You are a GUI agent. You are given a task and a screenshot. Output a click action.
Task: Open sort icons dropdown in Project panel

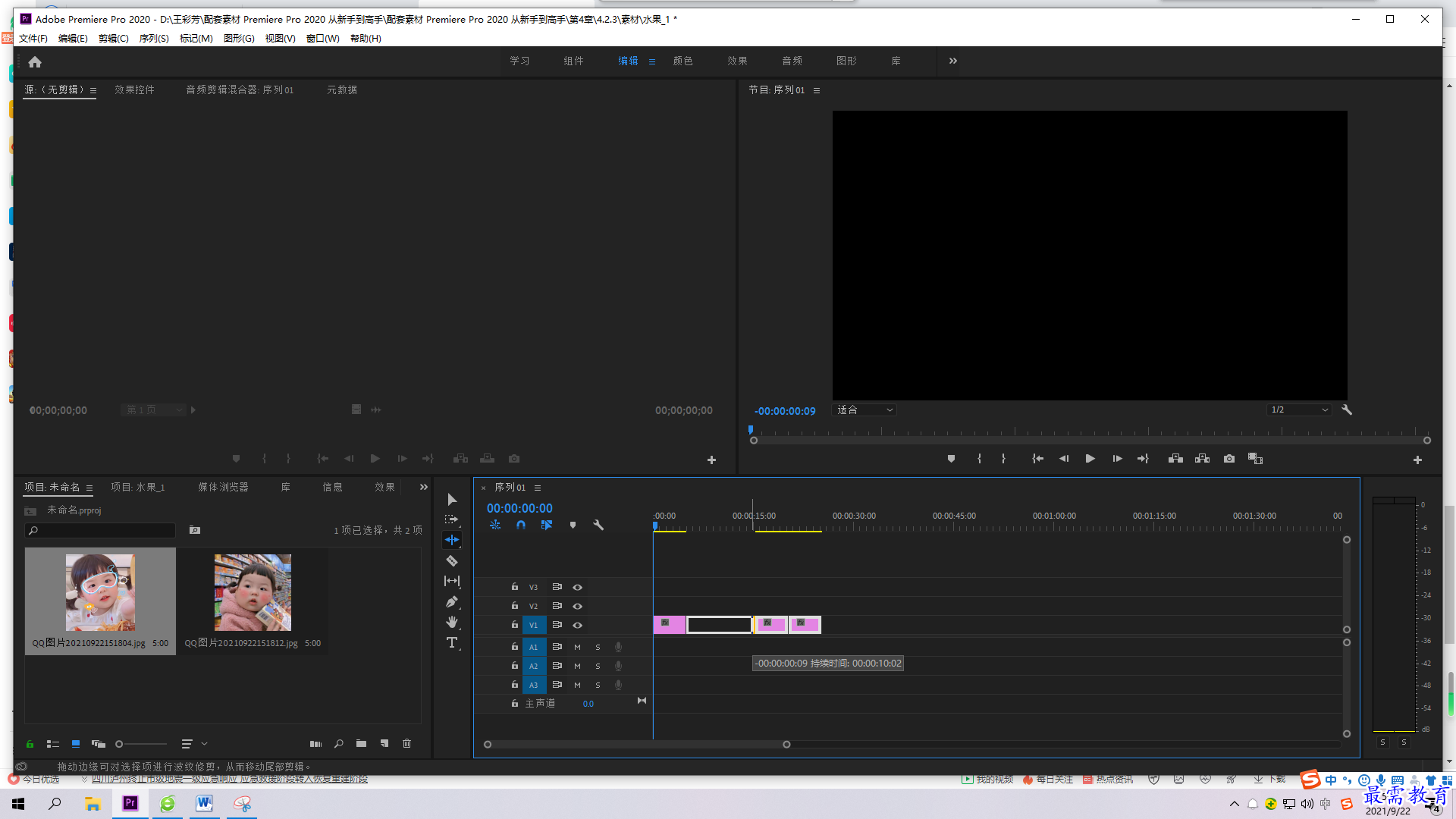194,744
